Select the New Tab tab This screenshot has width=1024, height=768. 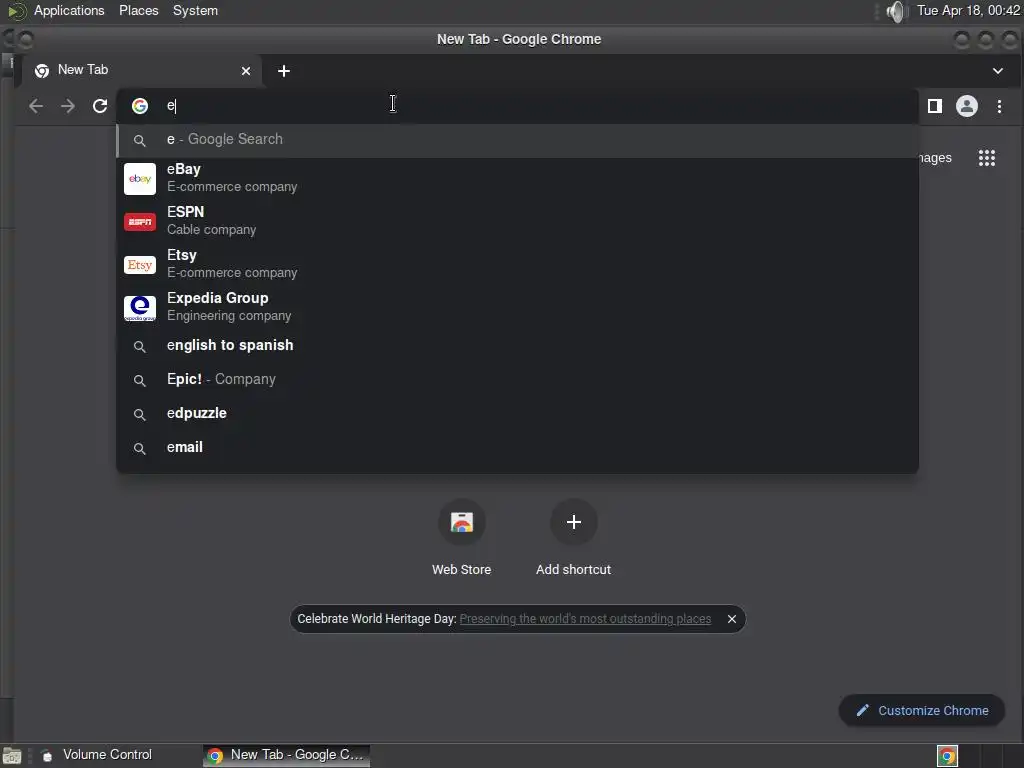pos(142,71)
